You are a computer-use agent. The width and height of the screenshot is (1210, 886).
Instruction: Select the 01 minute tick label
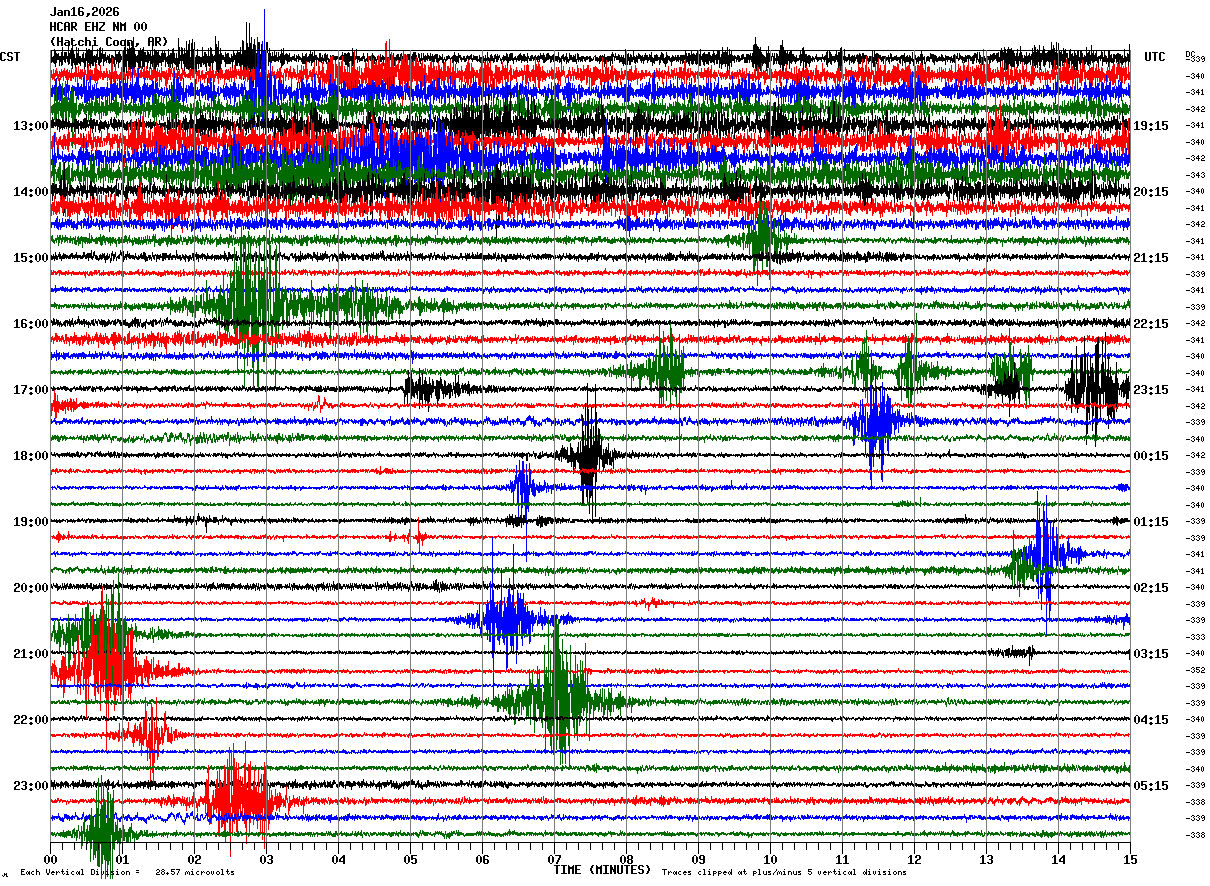pos(122,860)
